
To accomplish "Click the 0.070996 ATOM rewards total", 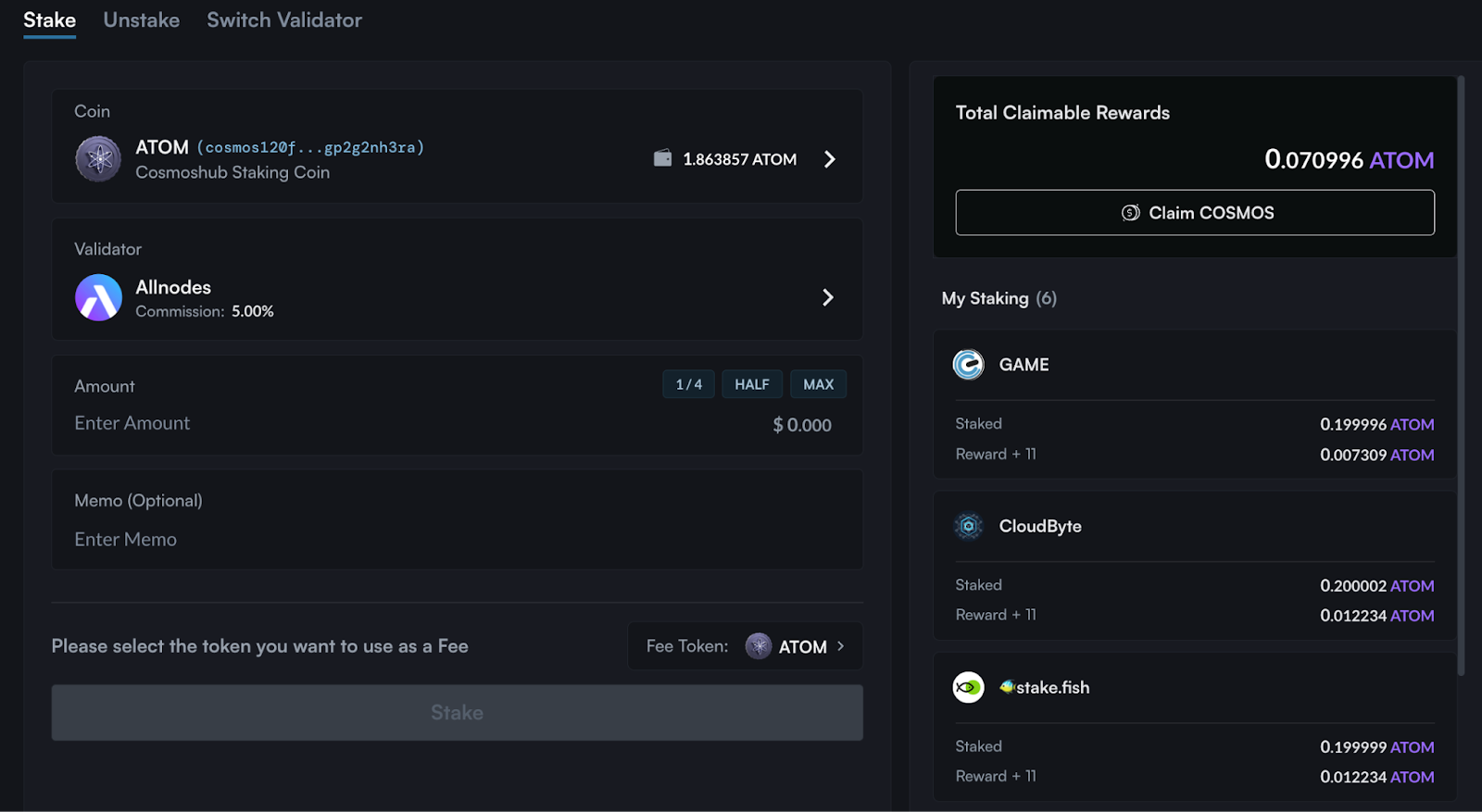I will point(1350,160).
